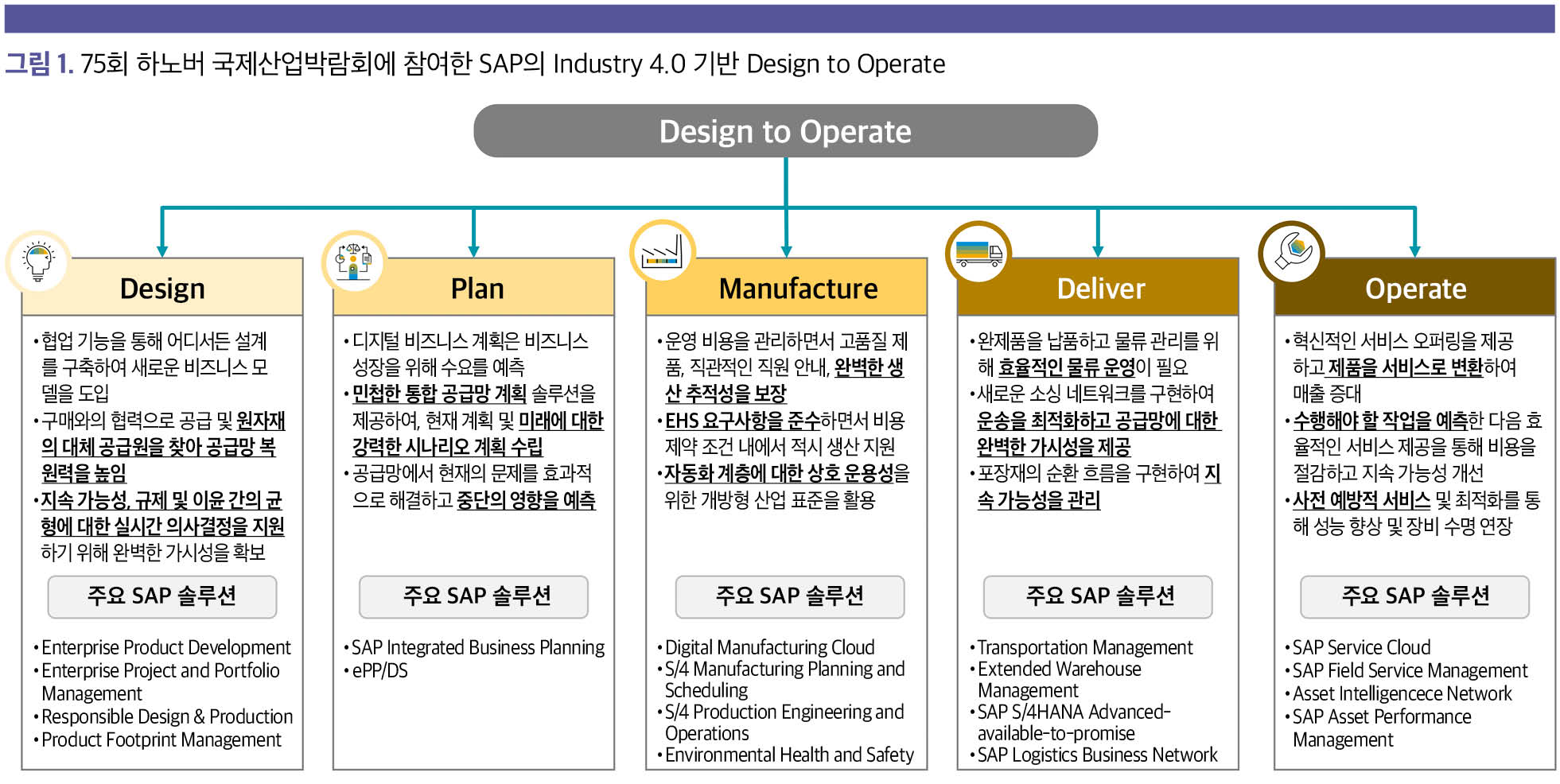1560x784 pixels.
Task: Select the Operate column header
Action: pyautogui.click(x=1415, y=288)
